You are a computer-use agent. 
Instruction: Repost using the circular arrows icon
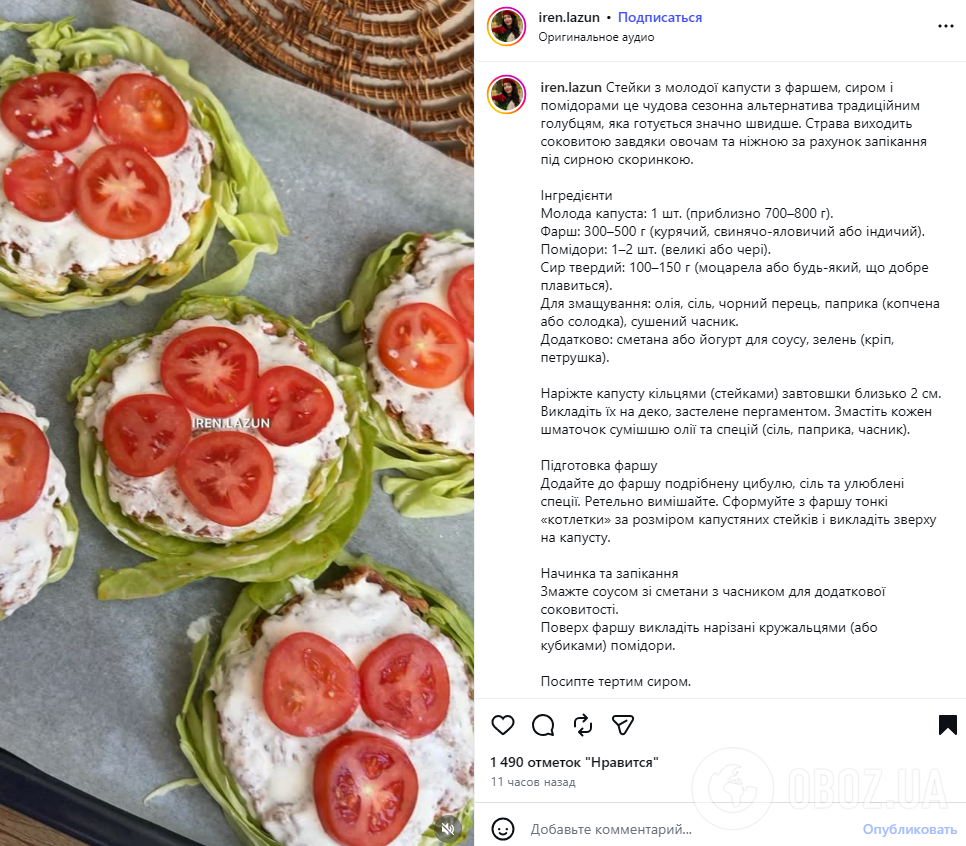click(x=583, y=725)
